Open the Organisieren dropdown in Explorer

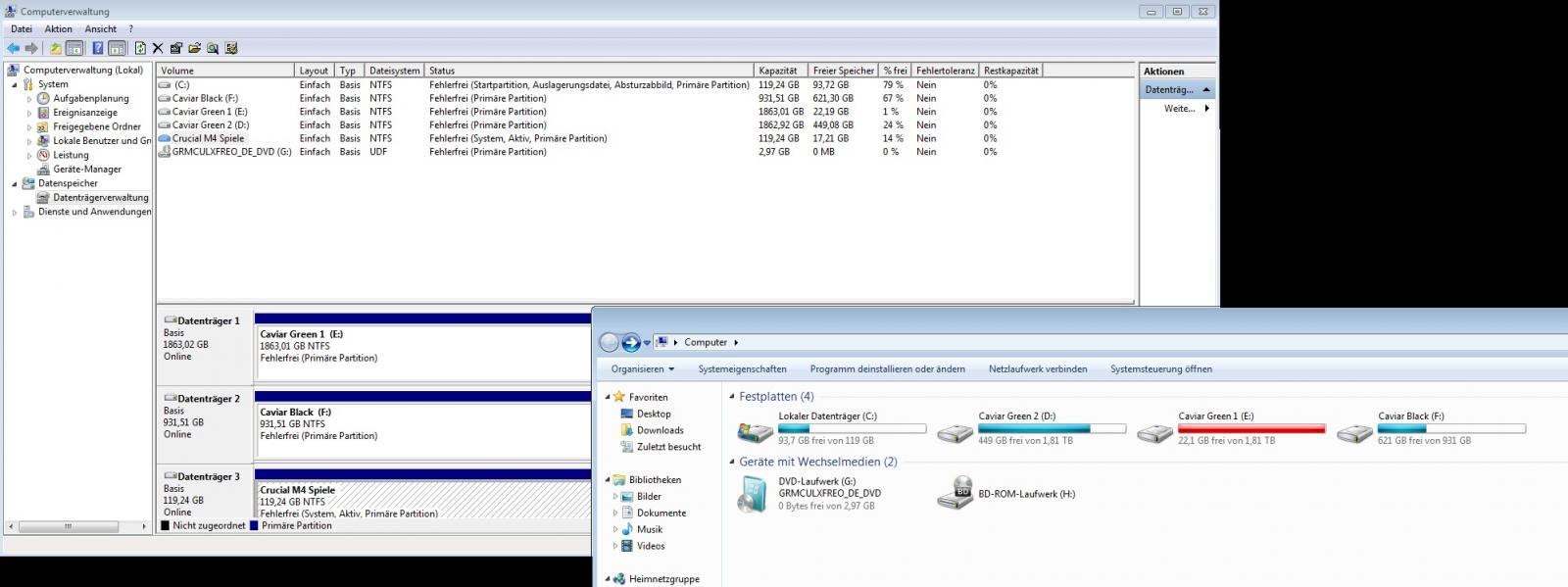[x=643, y=369]
